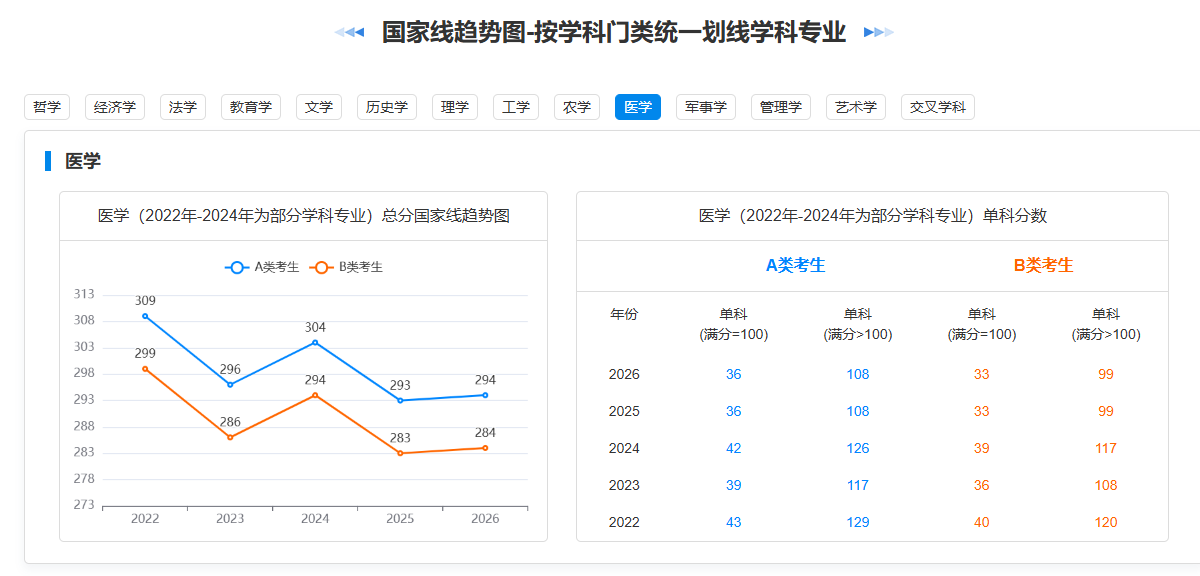Click the A类 value 43 in 2022 row
This screenshot has width=1200, height=576.
tap(734, 522)
